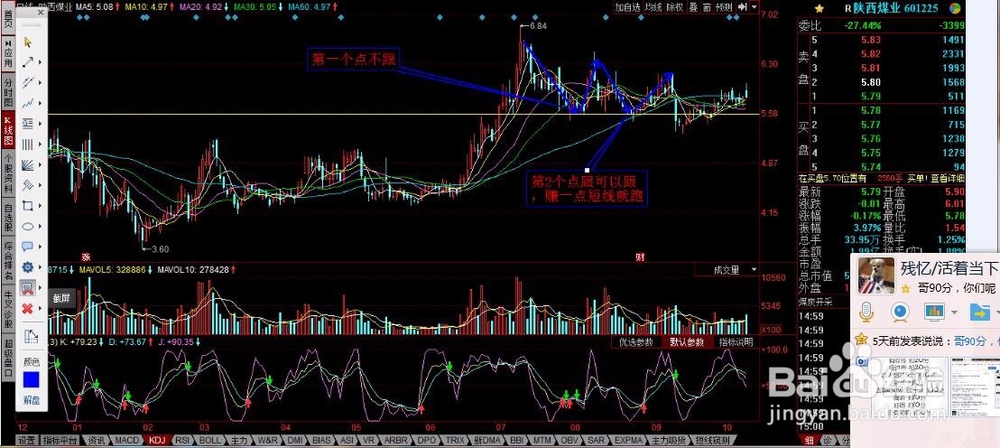This screenshot has height=448, width=1000.
Task: Click the yellow star favorite icon
Action: coord(820,8)
